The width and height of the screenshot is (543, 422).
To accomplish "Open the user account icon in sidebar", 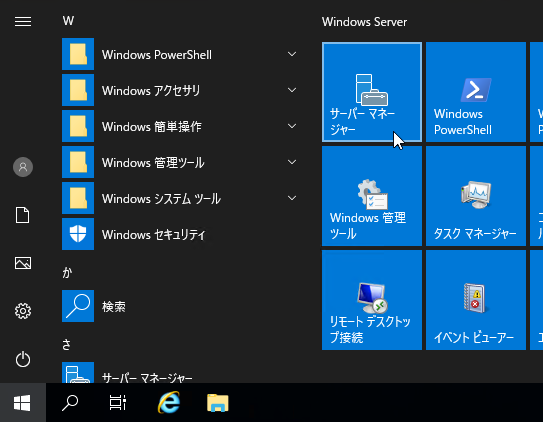I will coord(23,167).
